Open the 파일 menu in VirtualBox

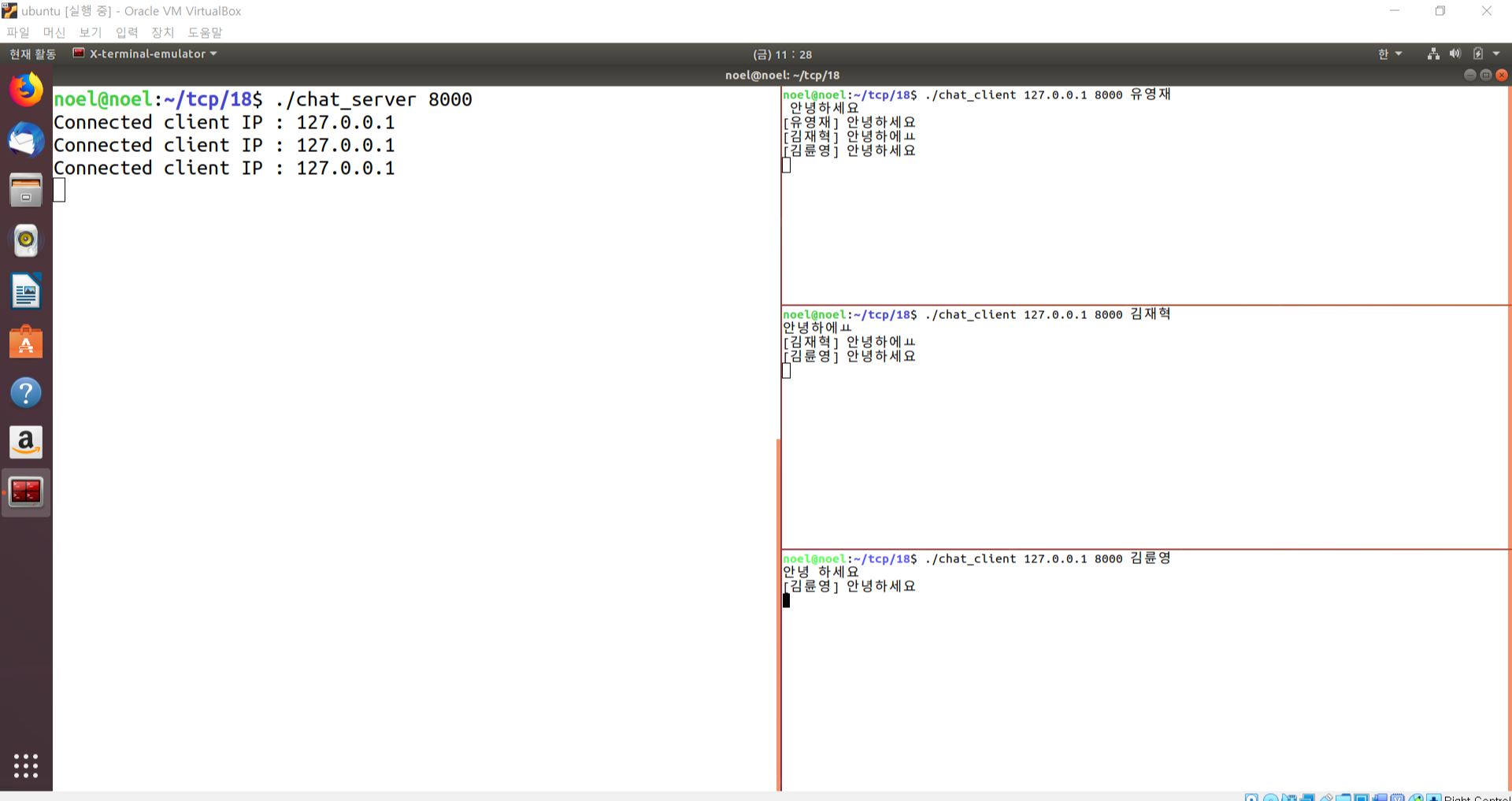coord(17,32)
